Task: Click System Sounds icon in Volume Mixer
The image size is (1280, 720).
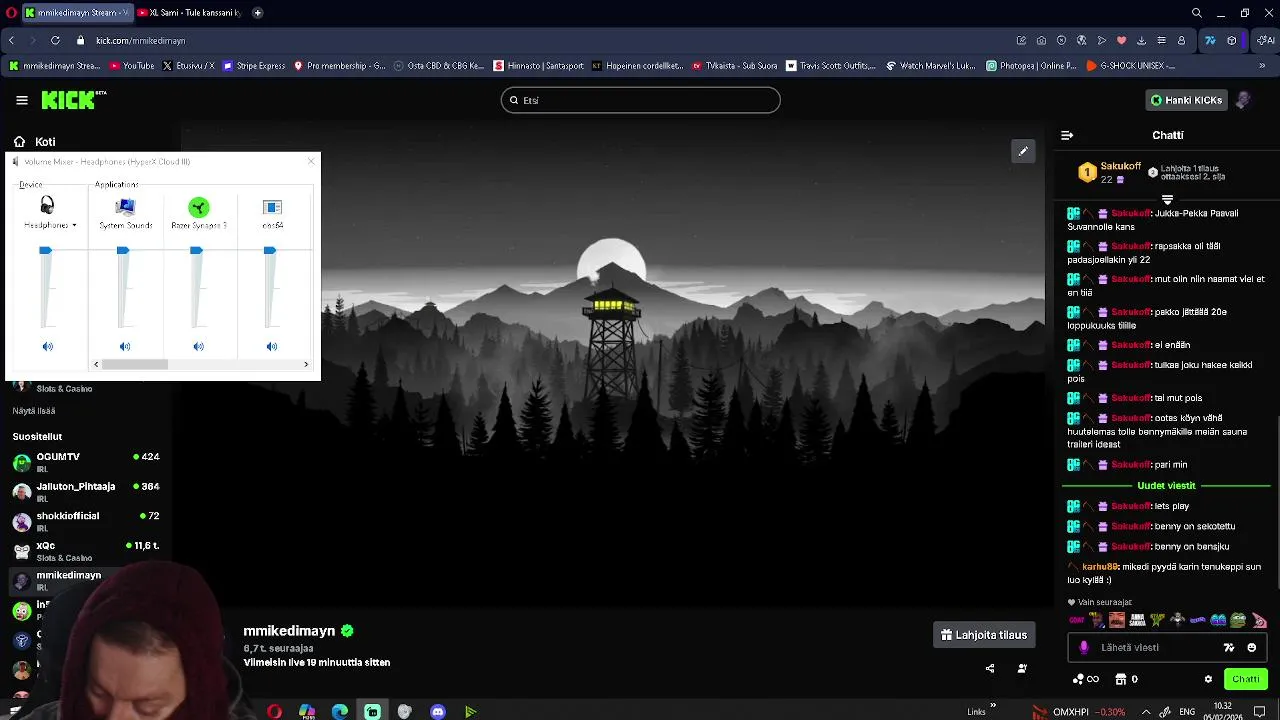Action: (x=125, y=207)
